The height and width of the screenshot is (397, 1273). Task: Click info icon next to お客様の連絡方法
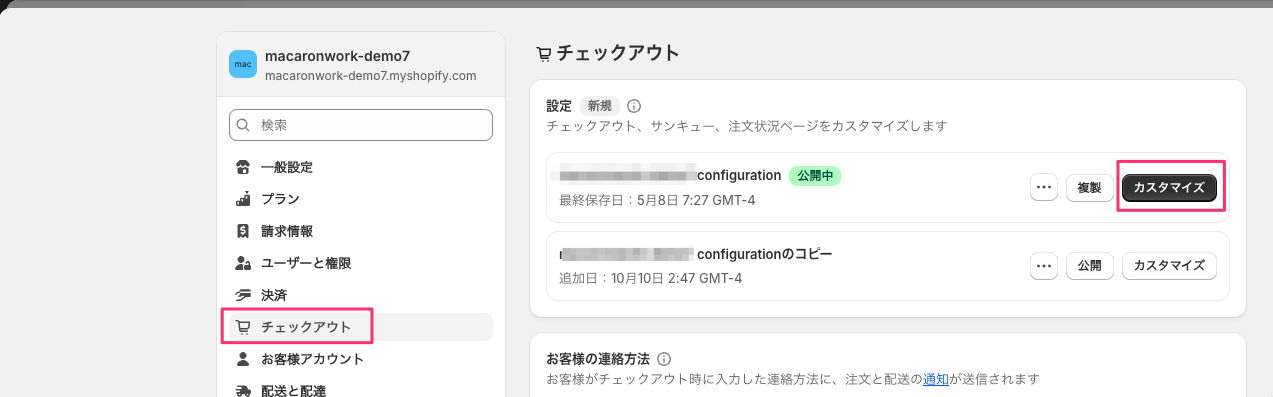(664, 358)
